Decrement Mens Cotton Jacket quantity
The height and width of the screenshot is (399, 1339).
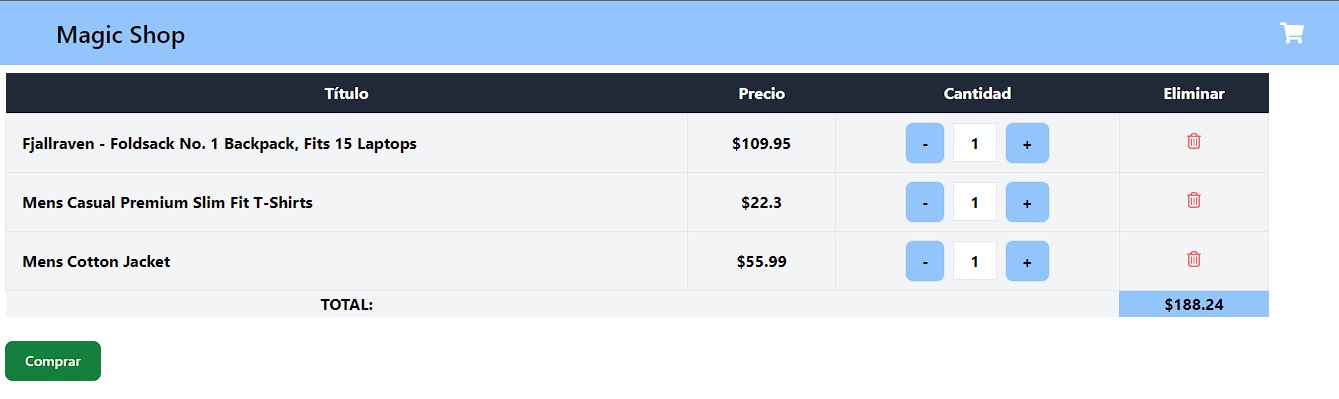pyautogui.click(x=925, y=261)
